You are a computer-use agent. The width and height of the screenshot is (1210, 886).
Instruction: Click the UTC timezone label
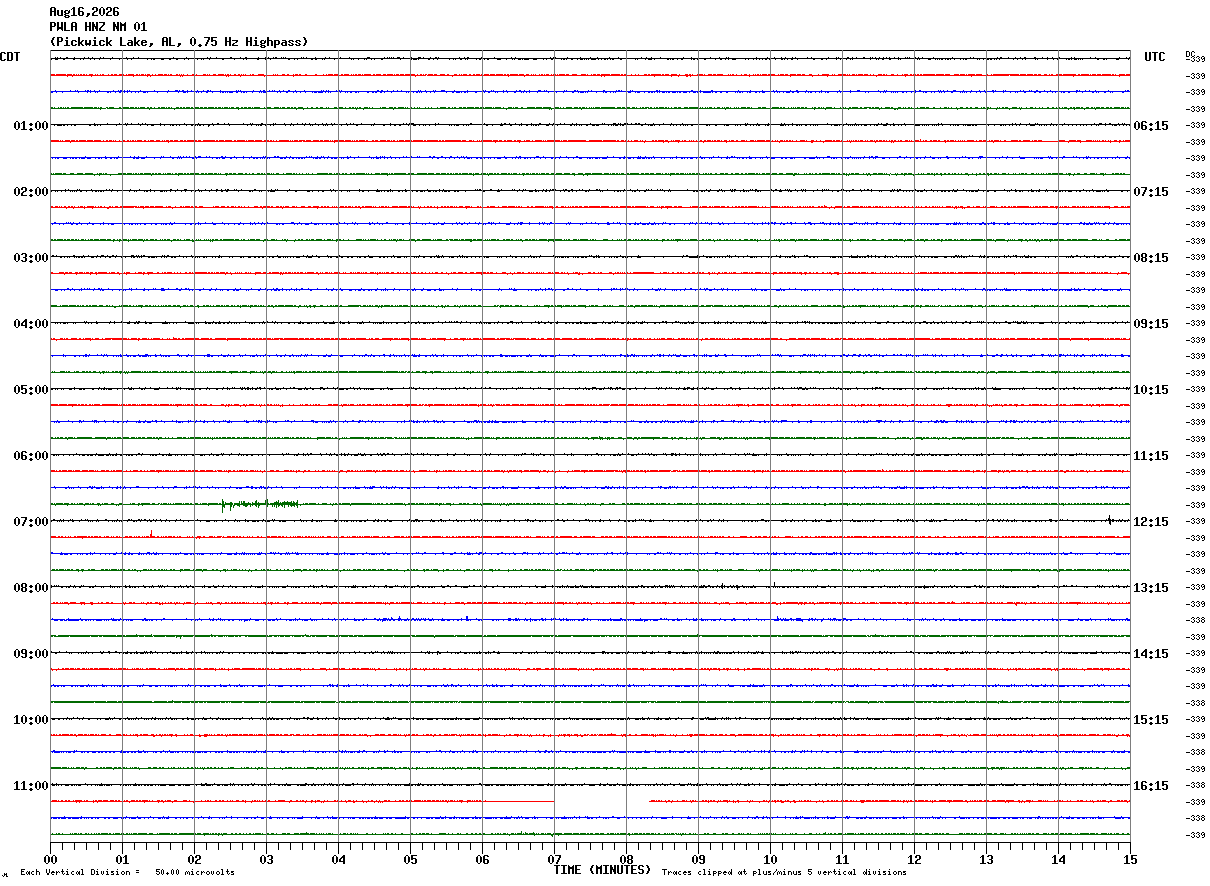[1155, 57]
